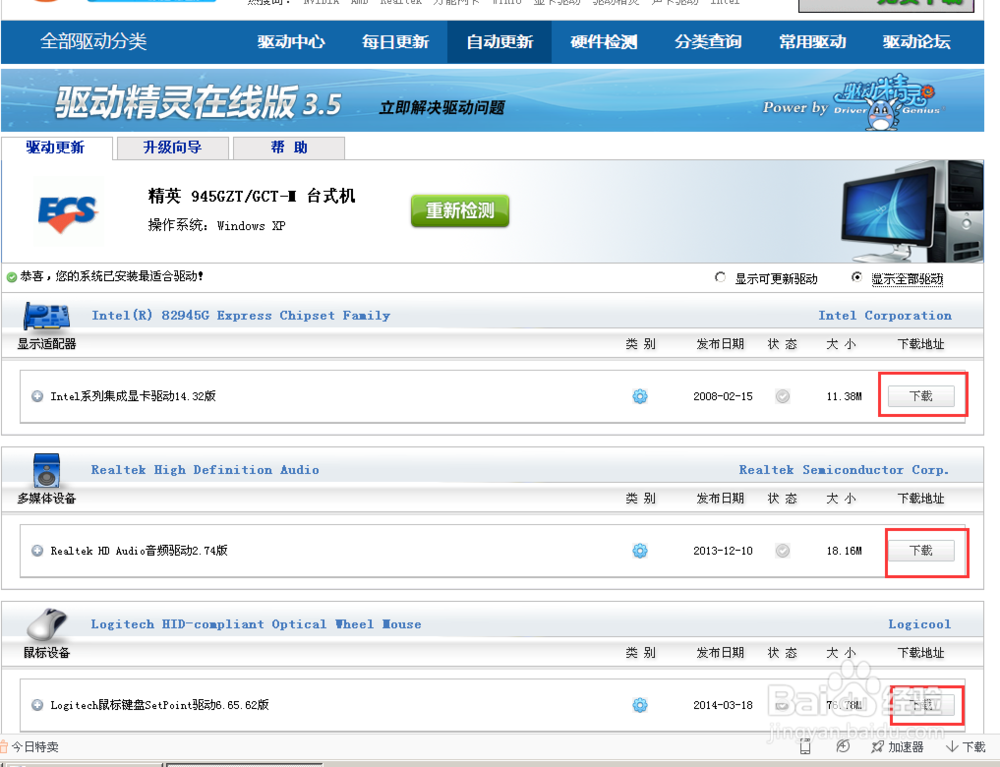The height and width of the screenshot is (767, 1000).
Task: Open the 每日更新 navigation item
Action: click(395, 42)
